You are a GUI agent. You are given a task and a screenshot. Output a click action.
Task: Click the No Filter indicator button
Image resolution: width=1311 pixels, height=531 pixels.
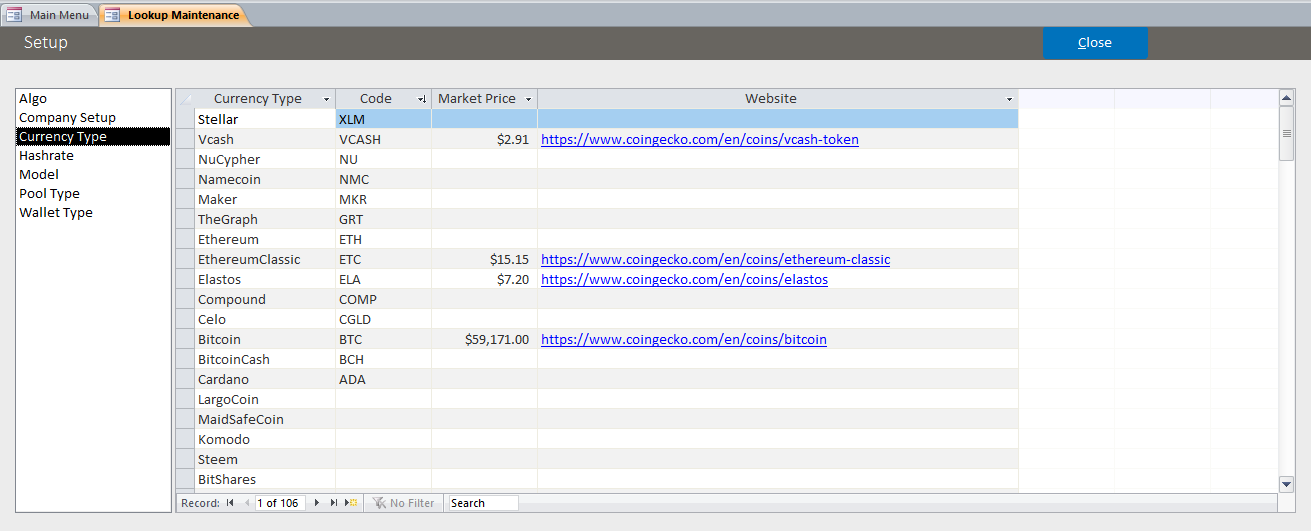[404, 503]
